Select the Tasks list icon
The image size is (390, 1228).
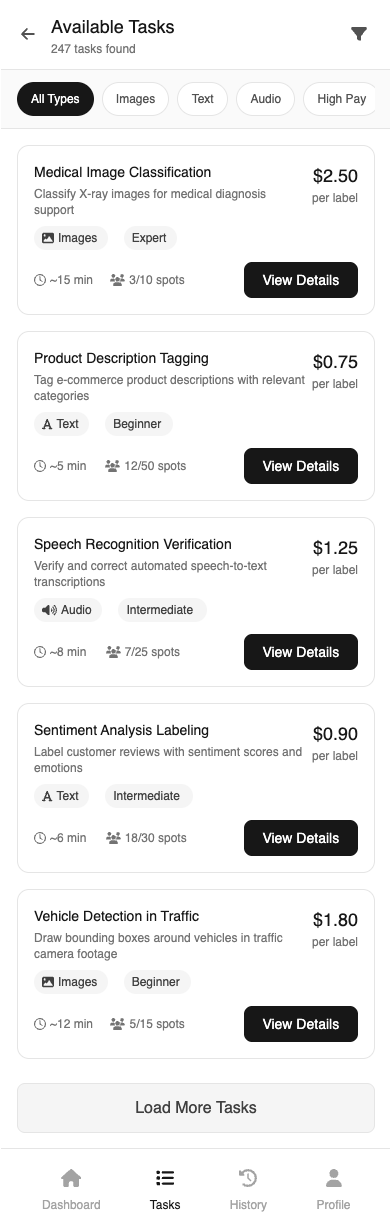pos(165,1178)
